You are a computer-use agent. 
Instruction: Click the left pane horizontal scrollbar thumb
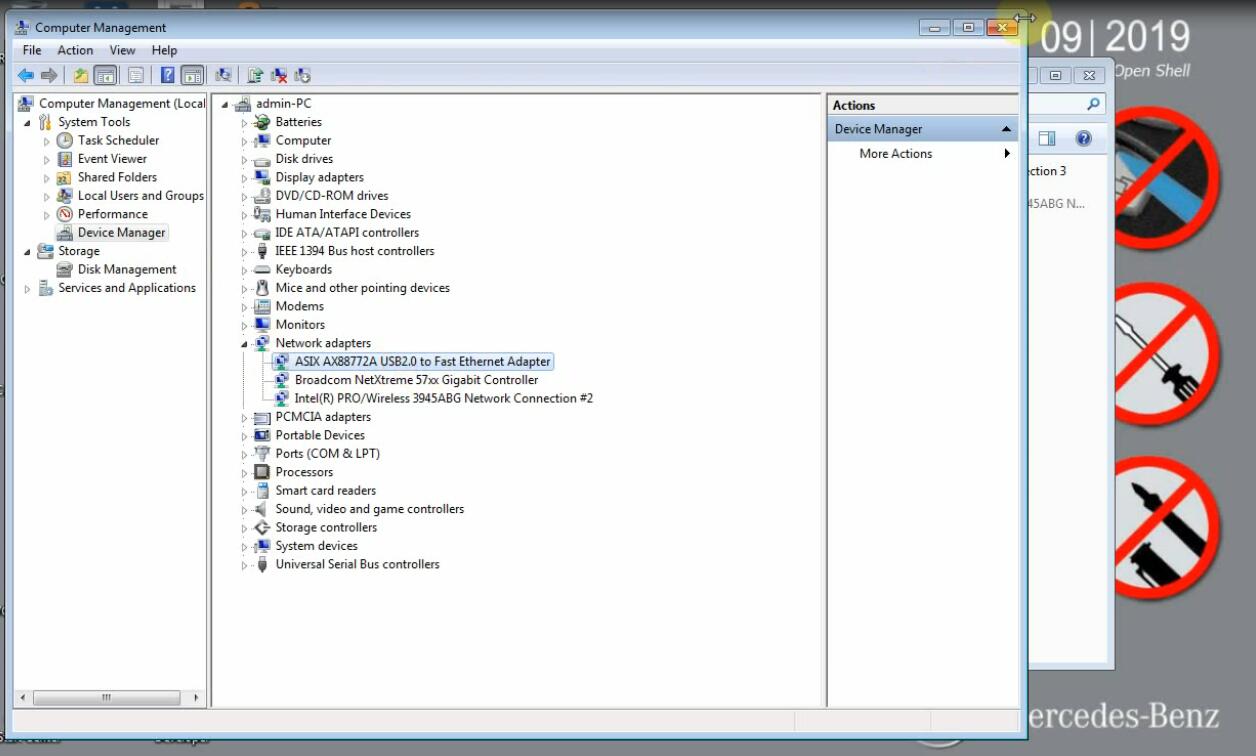coord(105,697)
